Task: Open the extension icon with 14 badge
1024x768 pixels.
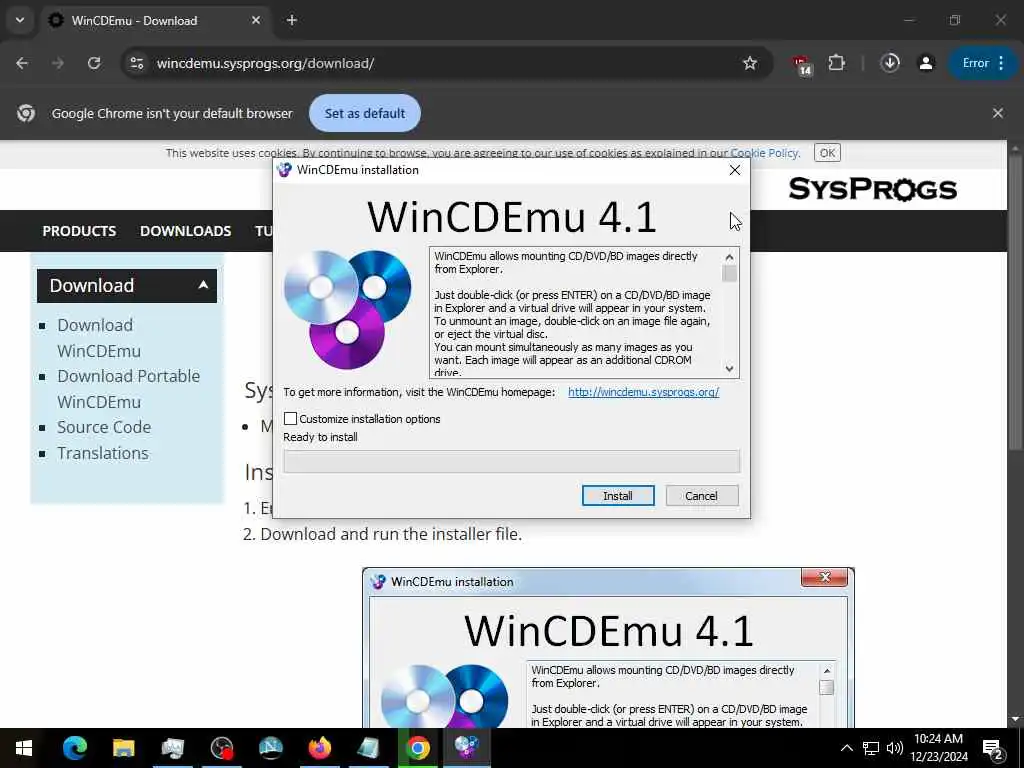Action: [803, 65]
